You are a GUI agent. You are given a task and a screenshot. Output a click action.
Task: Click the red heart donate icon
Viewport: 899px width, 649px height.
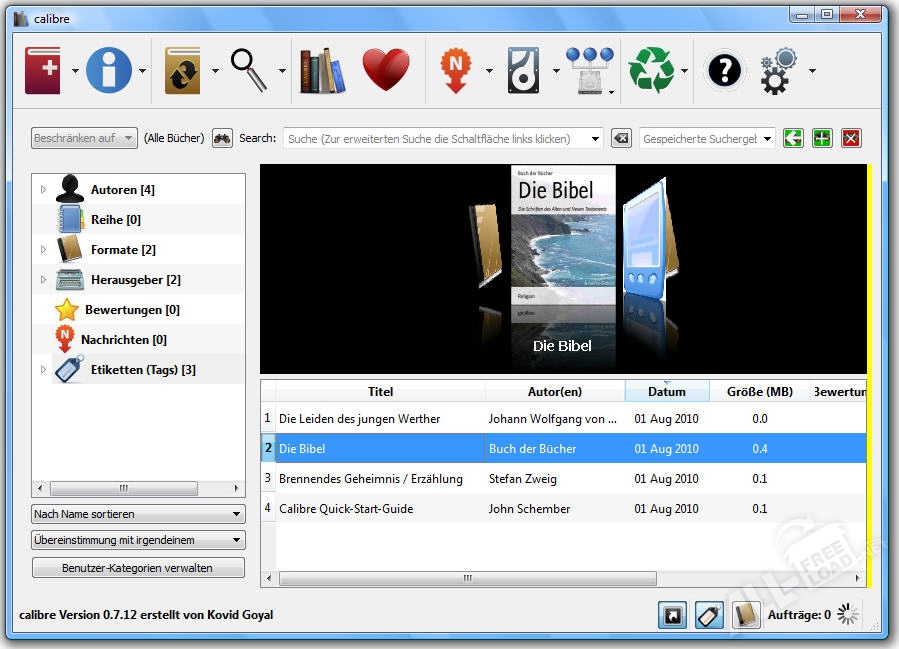pyautogui.click(x=385, y=71)
